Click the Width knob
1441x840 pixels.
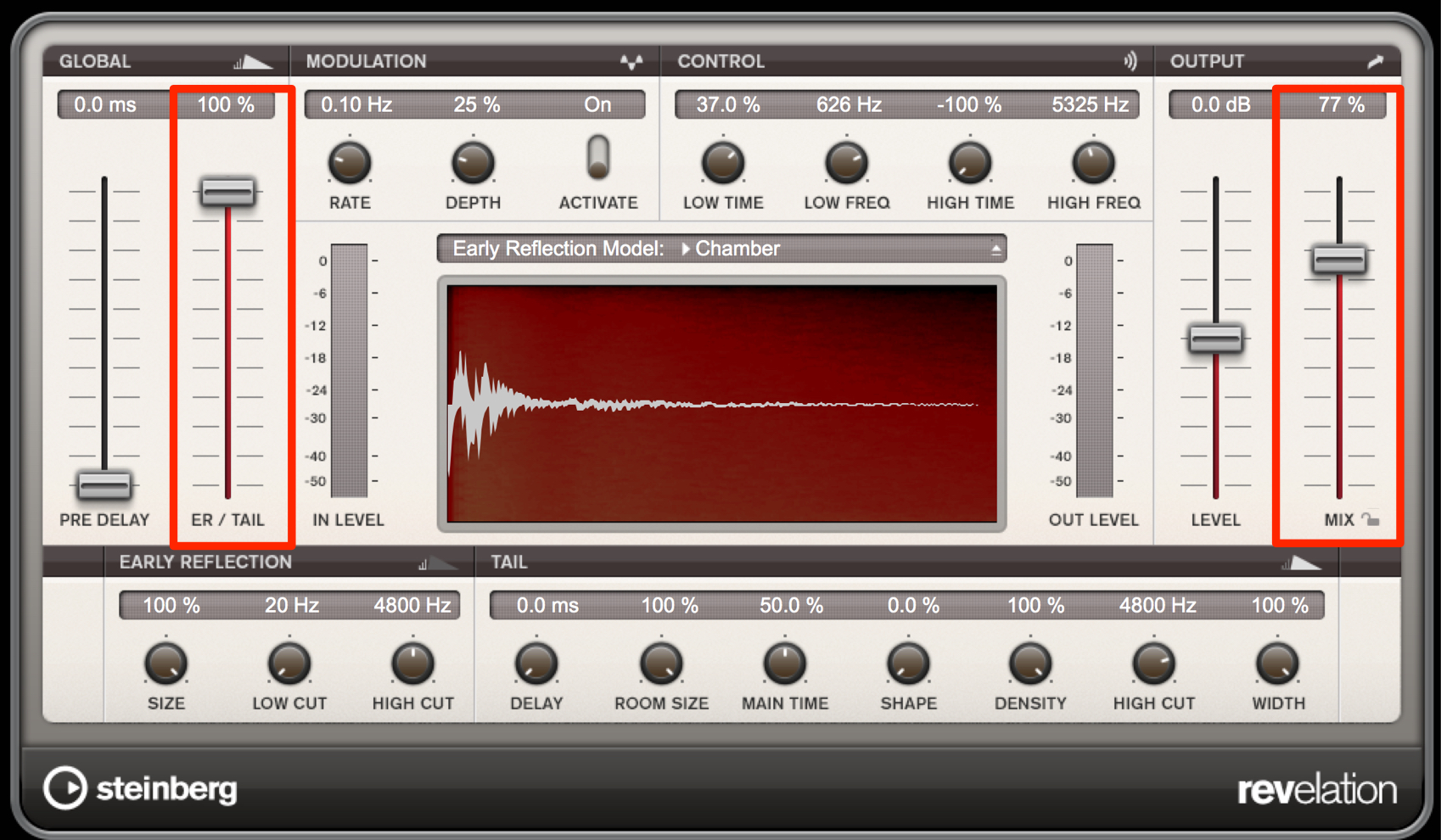1277,664
